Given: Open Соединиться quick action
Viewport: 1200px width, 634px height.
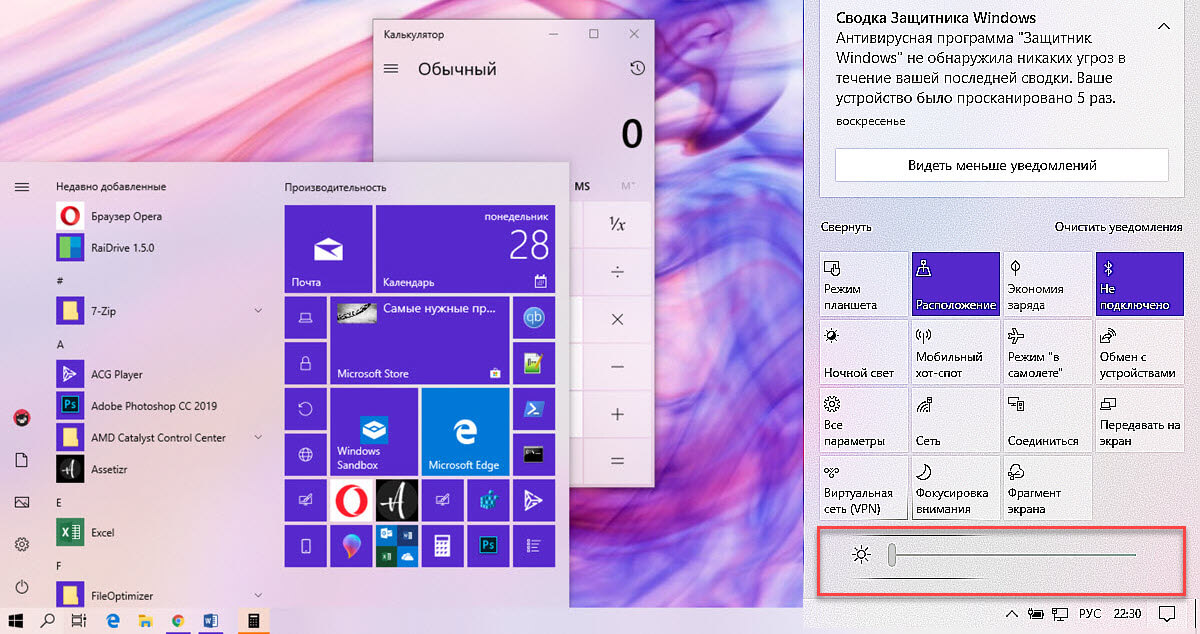Looking at the screenshot, I should [x=1048, y=420].
